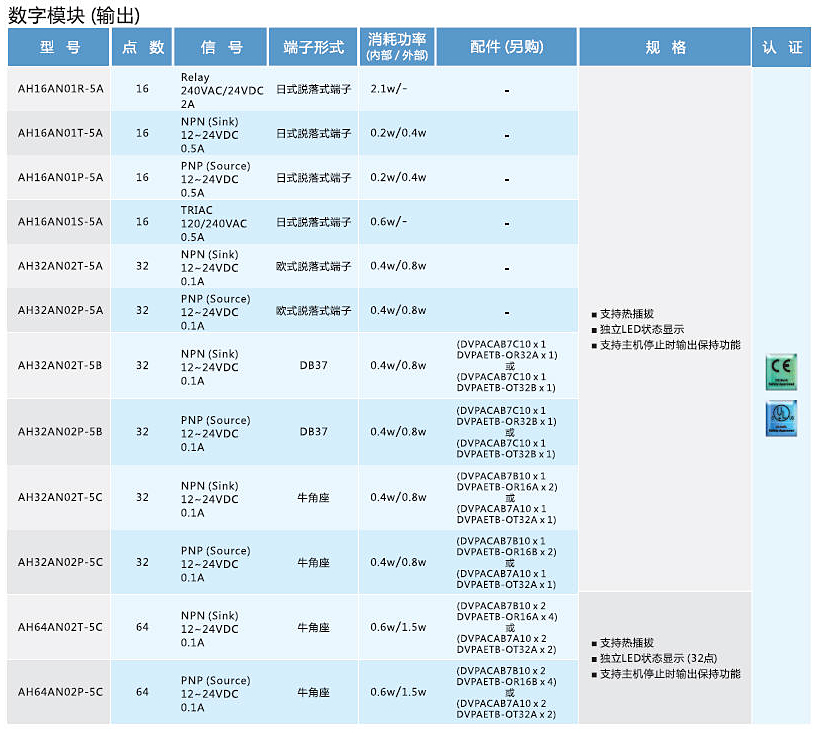Click the 认证 column header
Screen dimensions: 820x733
(x=781, y=47)
